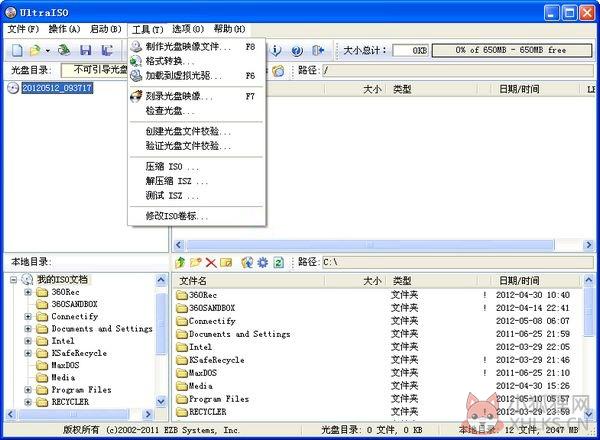This screenshot has height=440, width=600.
Task: Click the Help question mark toolbar icon
Action: [297, 51]
